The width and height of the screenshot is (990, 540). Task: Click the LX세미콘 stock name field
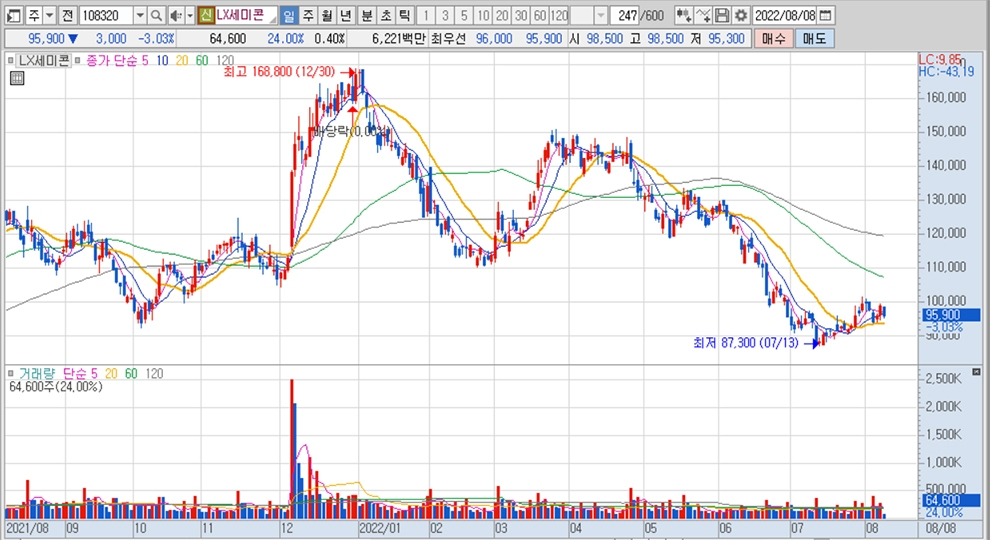tap(245, 15)
